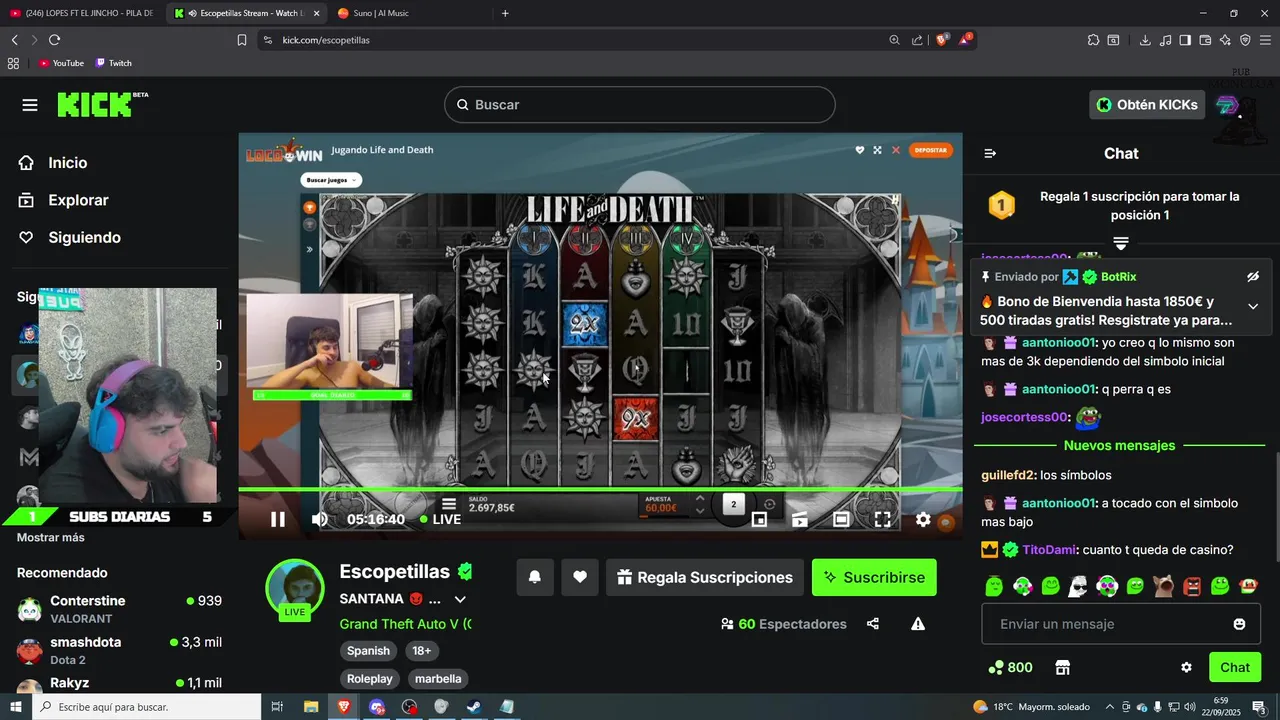This screenshot has height=720, width=1280.
Task: Enter fullscreen mode on the player
Action: pos(883,519)
